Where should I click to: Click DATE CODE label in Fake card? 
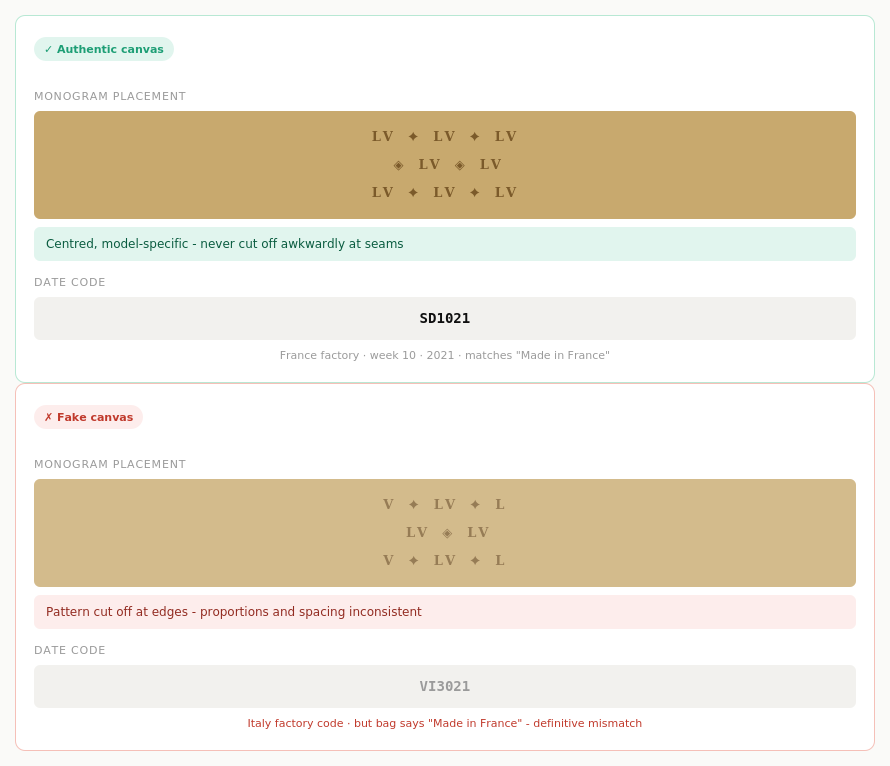[x=70, y=650]
